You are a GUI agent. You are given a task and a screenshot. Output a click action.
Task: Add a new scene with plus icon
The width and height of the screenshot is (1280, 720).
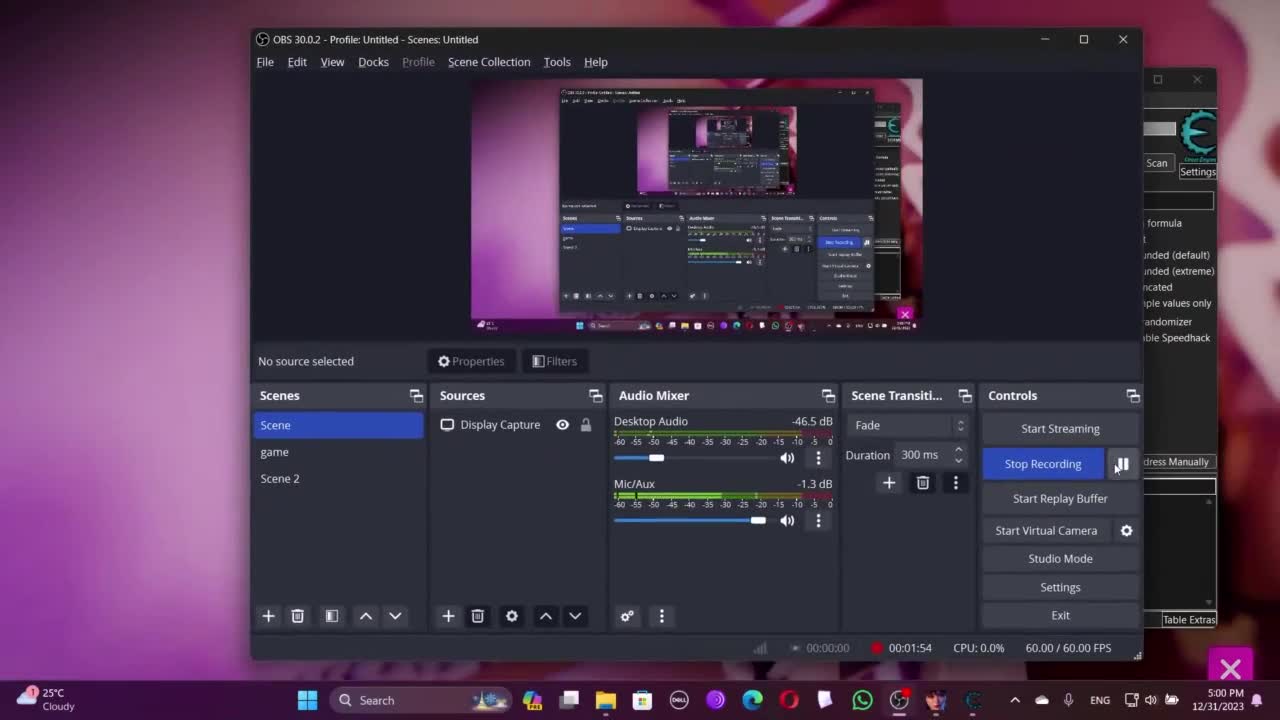tap(268, 616)
